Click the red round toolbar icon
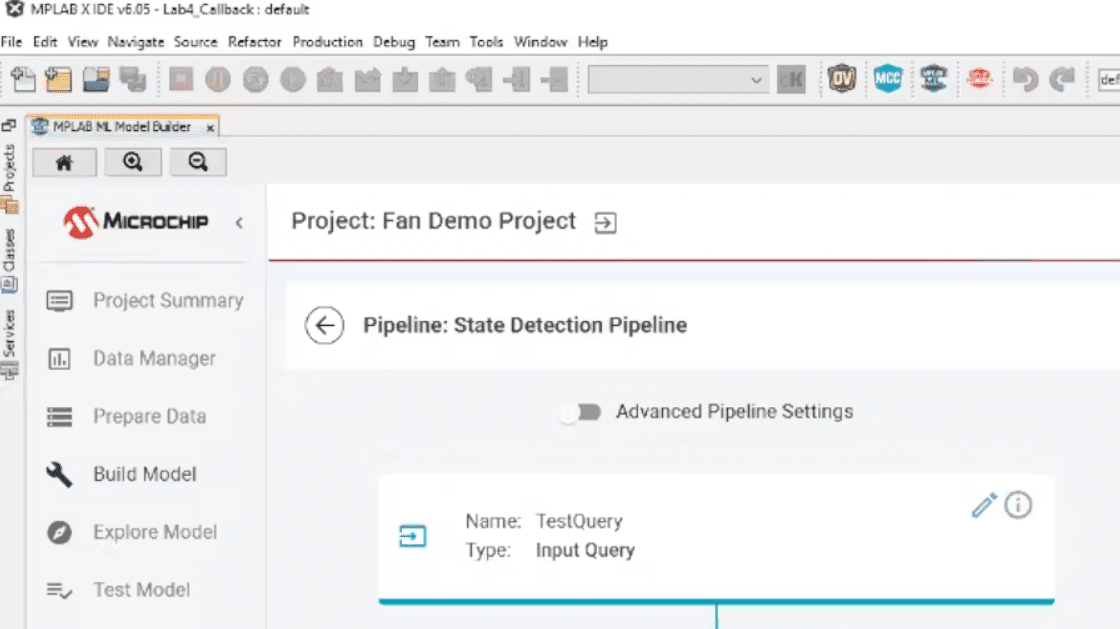Image resolution: width=1120 pixels, height=629 pixels. [979, 79]
